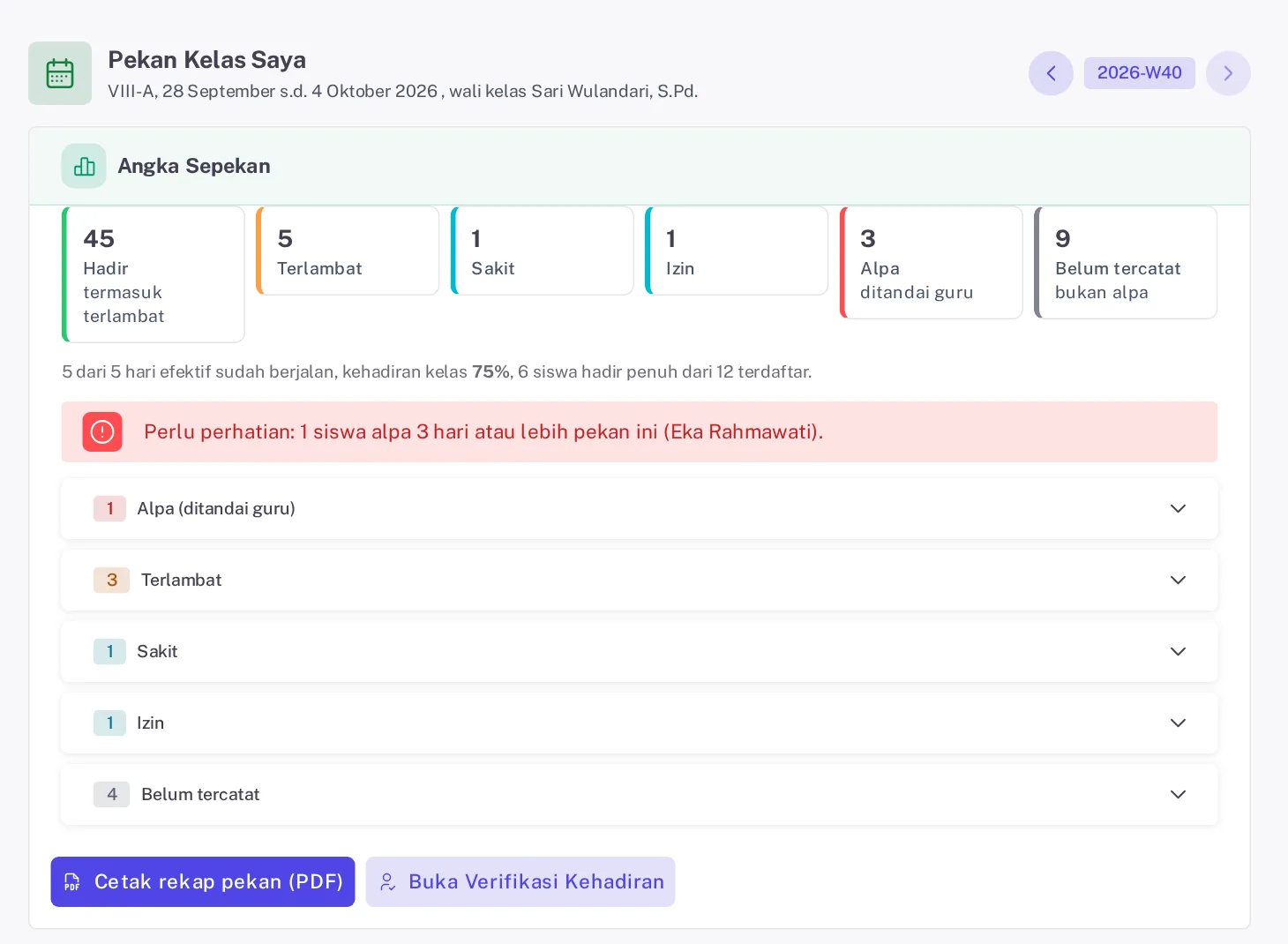Open the 3 Alpa ditandai guru card
This screenshot has width=1288, height=944.
click(932, 262)
